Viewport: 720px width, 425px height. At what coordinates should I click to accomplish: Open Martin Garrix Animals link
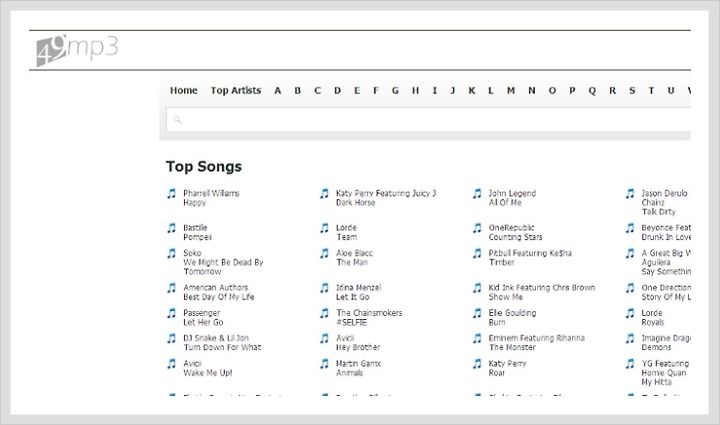(x=358, y=368)
